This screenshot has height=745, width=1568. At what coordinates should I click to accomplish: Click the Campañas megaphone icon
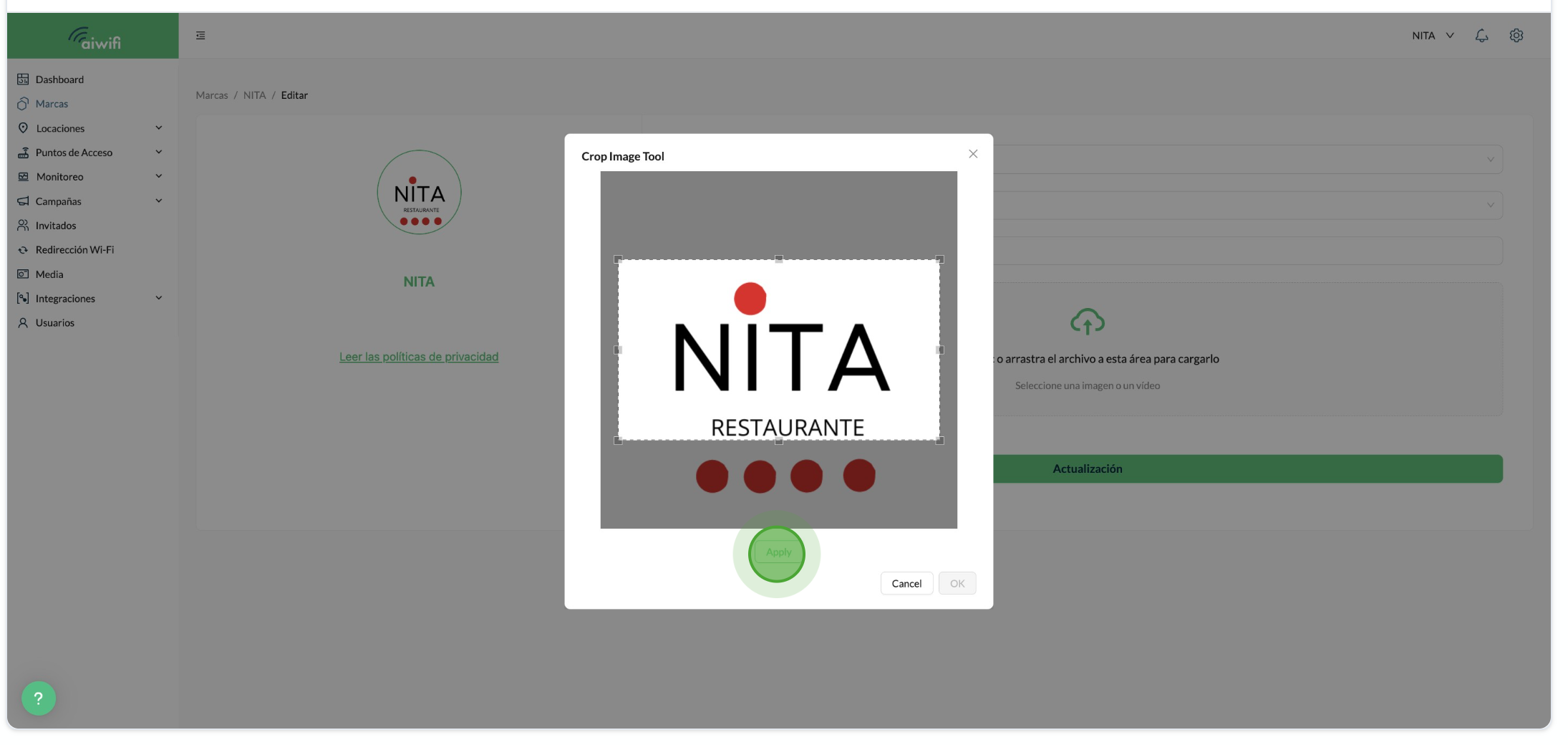(23, 201)
